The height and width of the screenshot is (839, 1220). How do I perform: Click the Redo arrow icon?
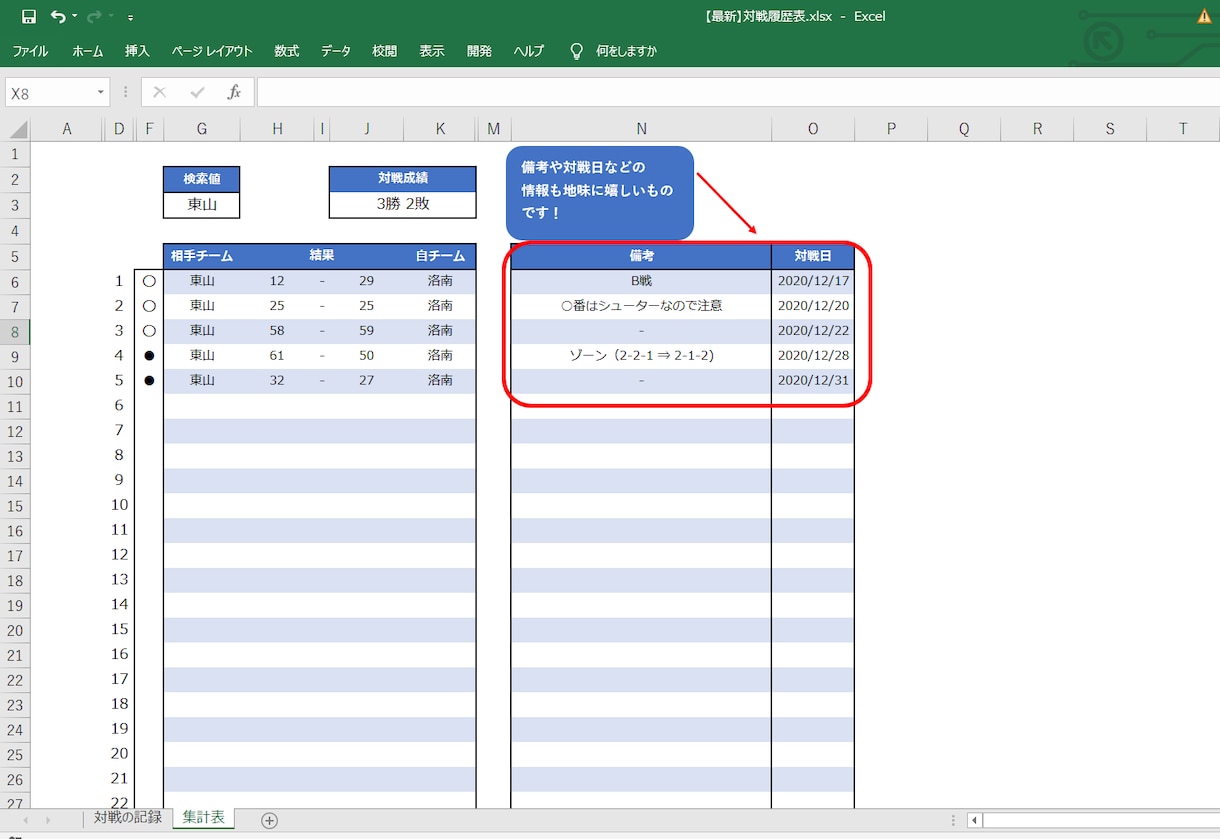(94, 17)
